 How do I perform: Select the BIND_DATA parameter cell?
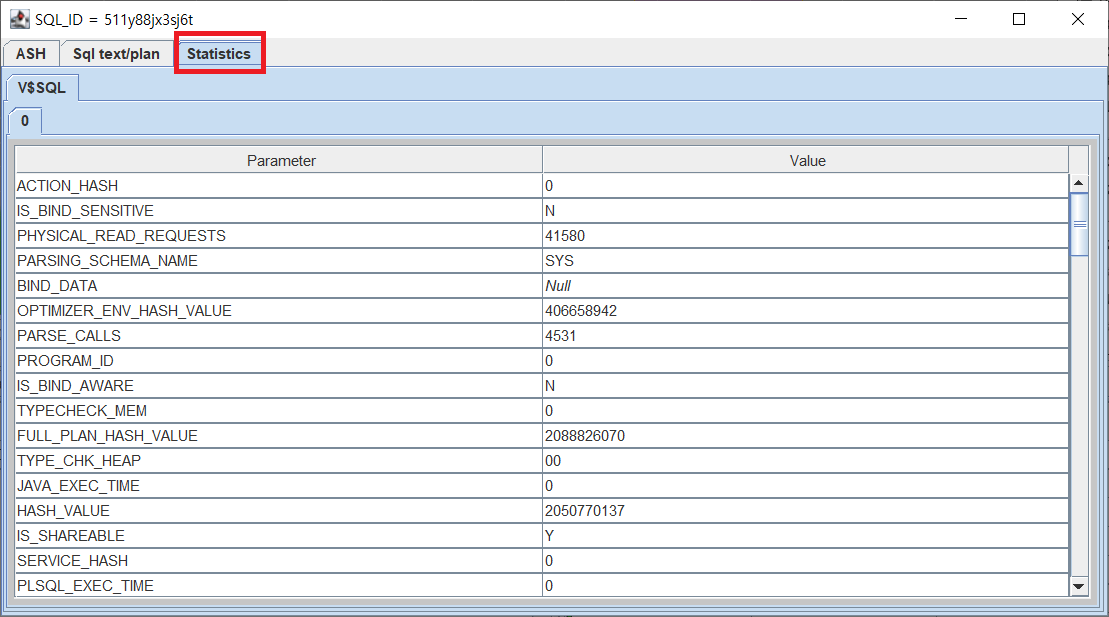pyautogui.click(x=279, y=286)
